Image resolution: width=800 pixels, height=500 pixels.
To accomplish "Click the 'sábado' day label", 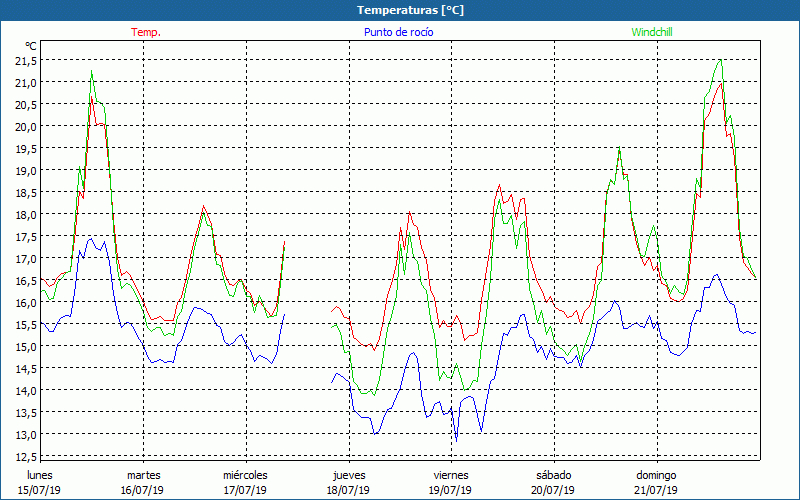I will [554, 475].
